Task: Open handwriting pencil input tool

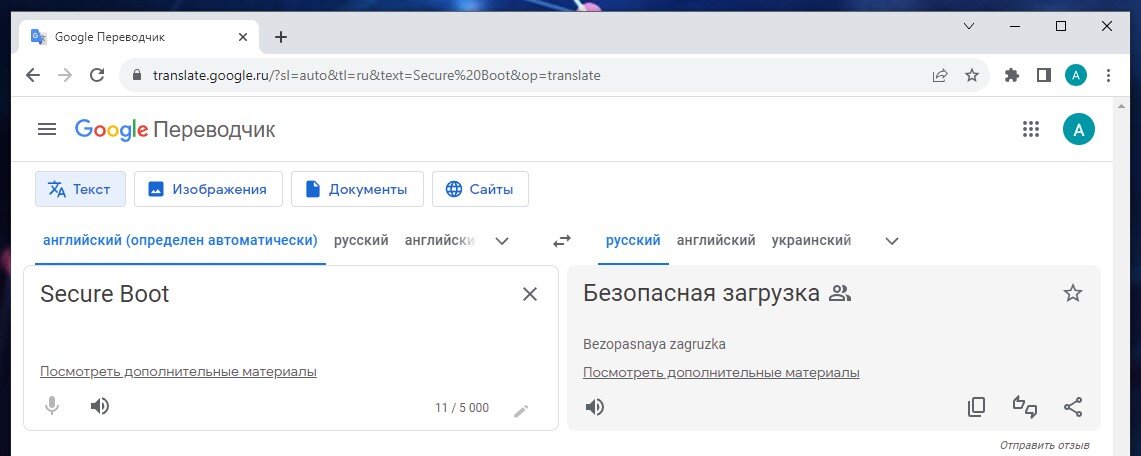Action: click(x=521, y=410)
